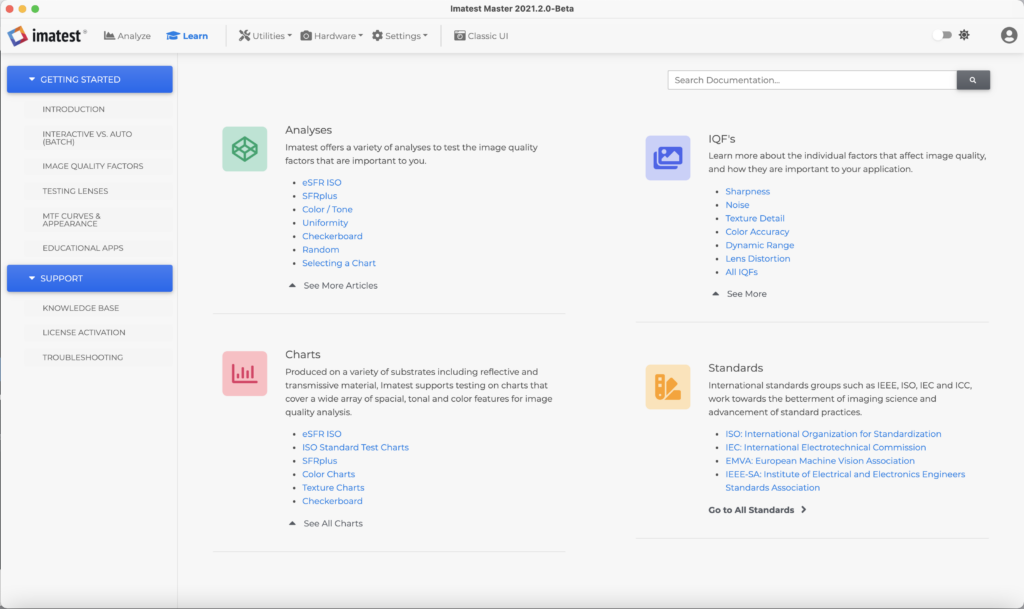Focus the Search Documentation field
This screenshot has width=1024, height=609.
pos(812,80)
